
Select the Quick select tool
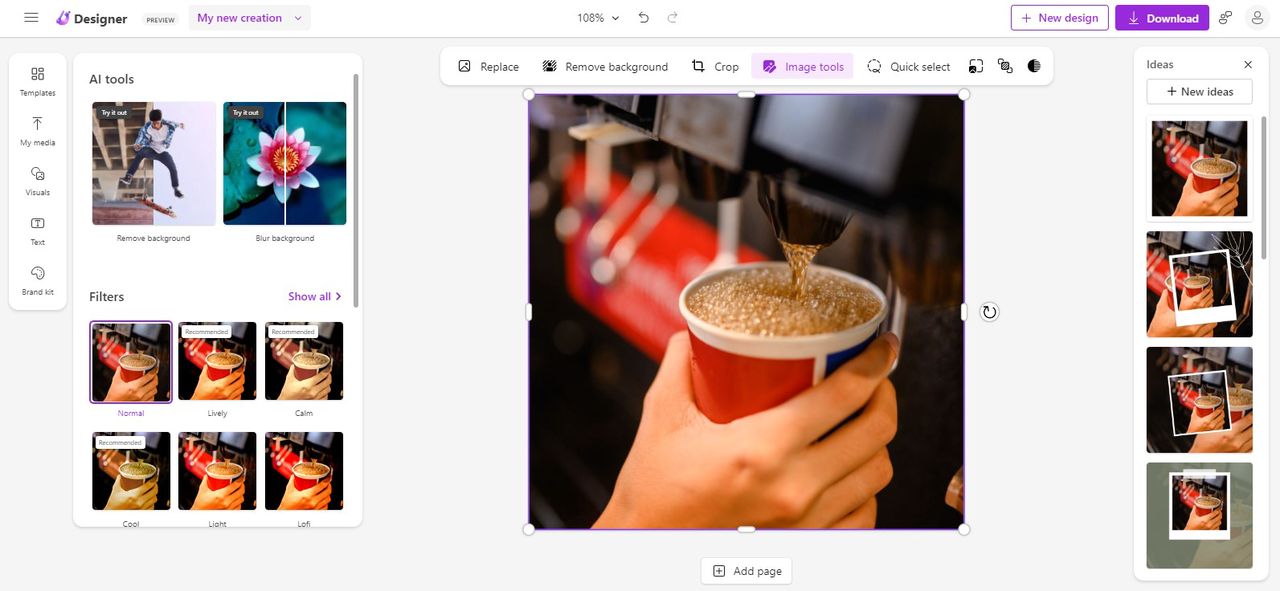[x=908, y=67]
